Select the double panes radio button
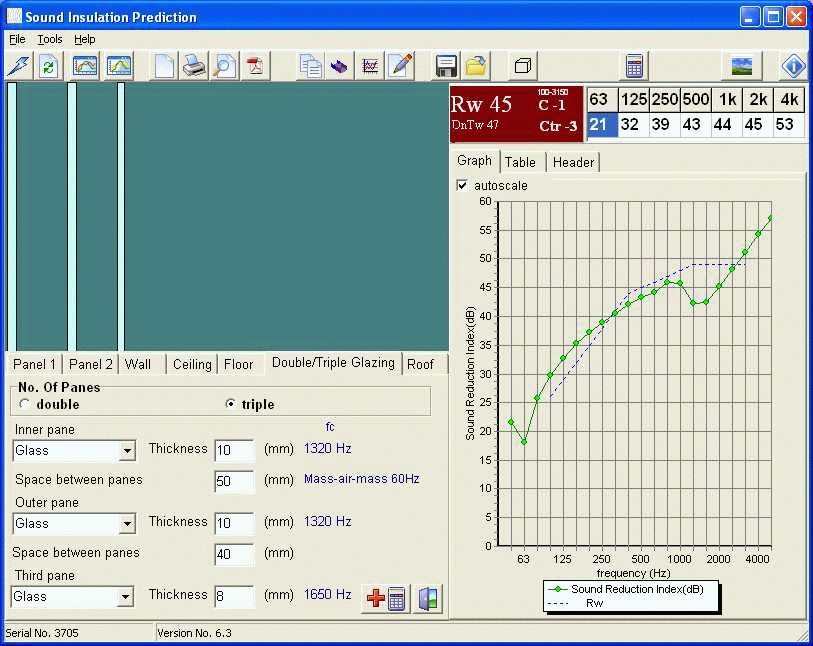The image size is (813, 646). [x=24, y=404]
